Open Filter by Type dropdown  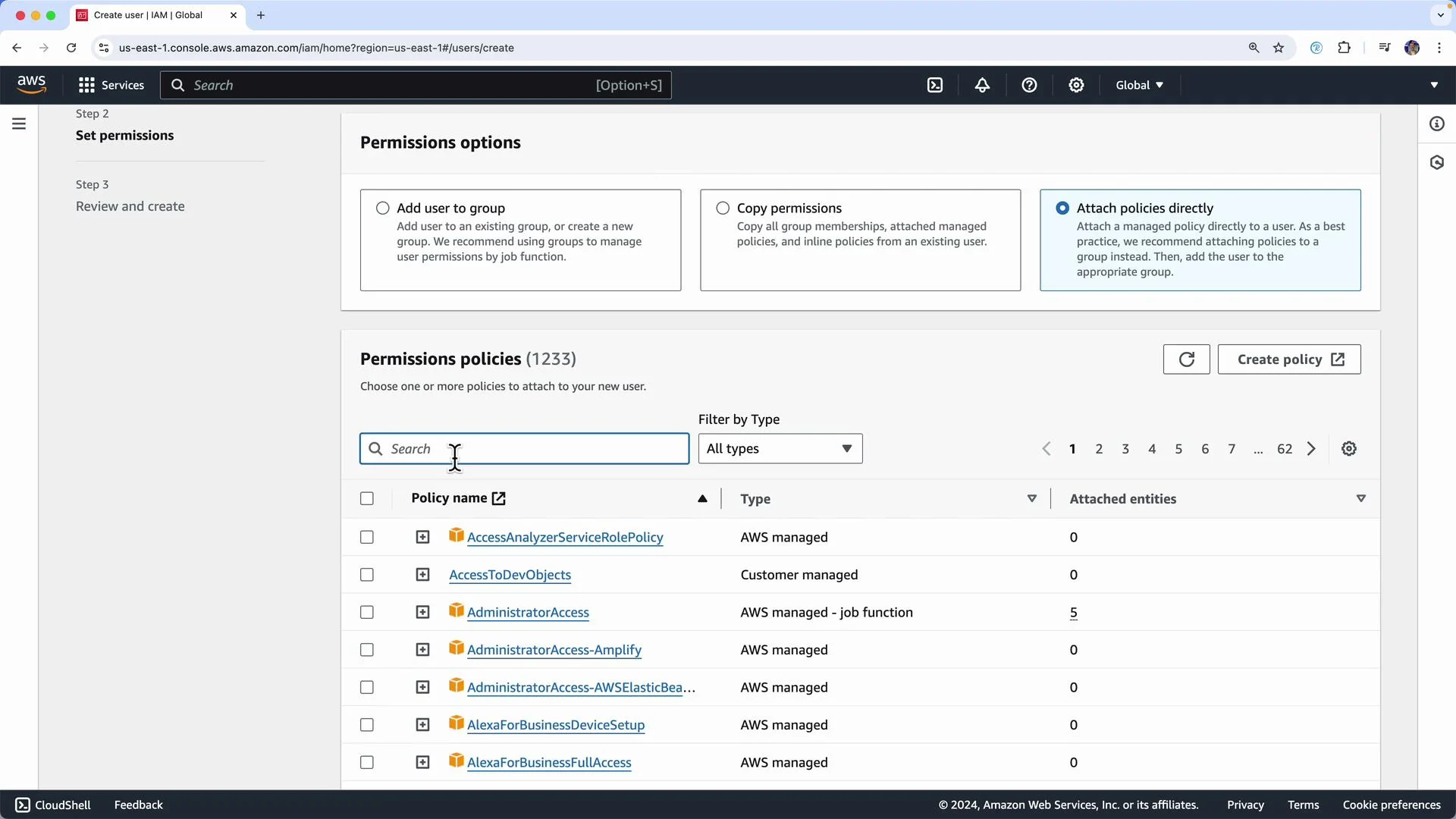click(x=780, y=449)
